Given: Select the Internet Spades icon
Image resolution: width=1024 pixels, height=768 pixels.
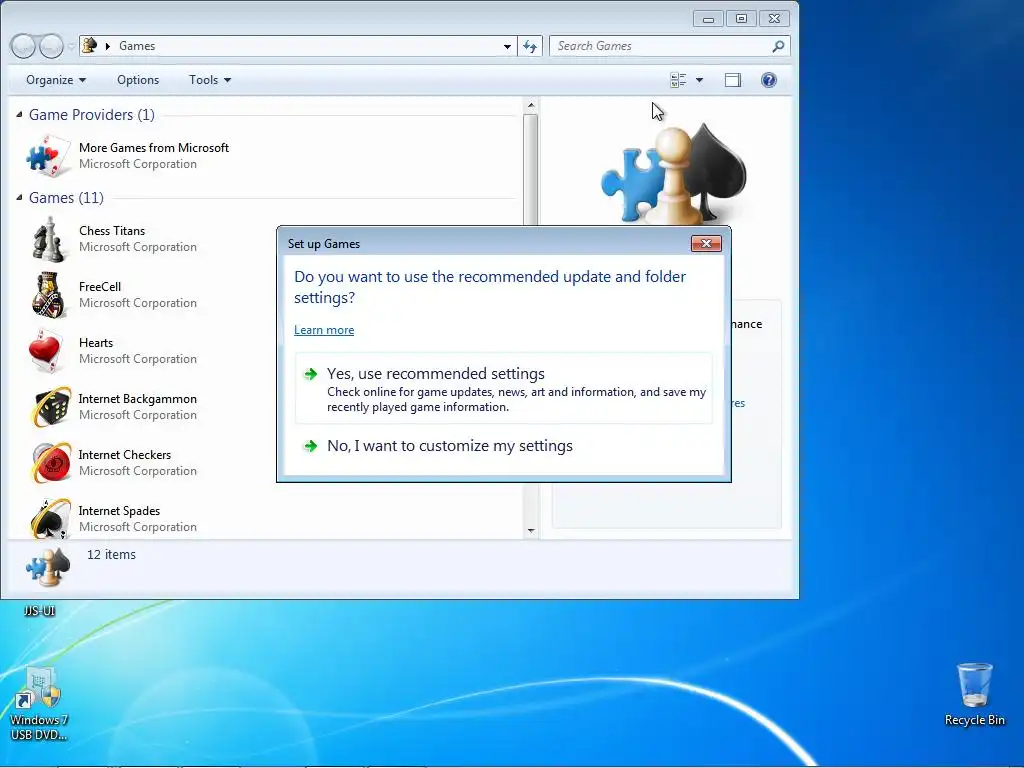Looking at the screenshot, I should (x=51, y=519).
